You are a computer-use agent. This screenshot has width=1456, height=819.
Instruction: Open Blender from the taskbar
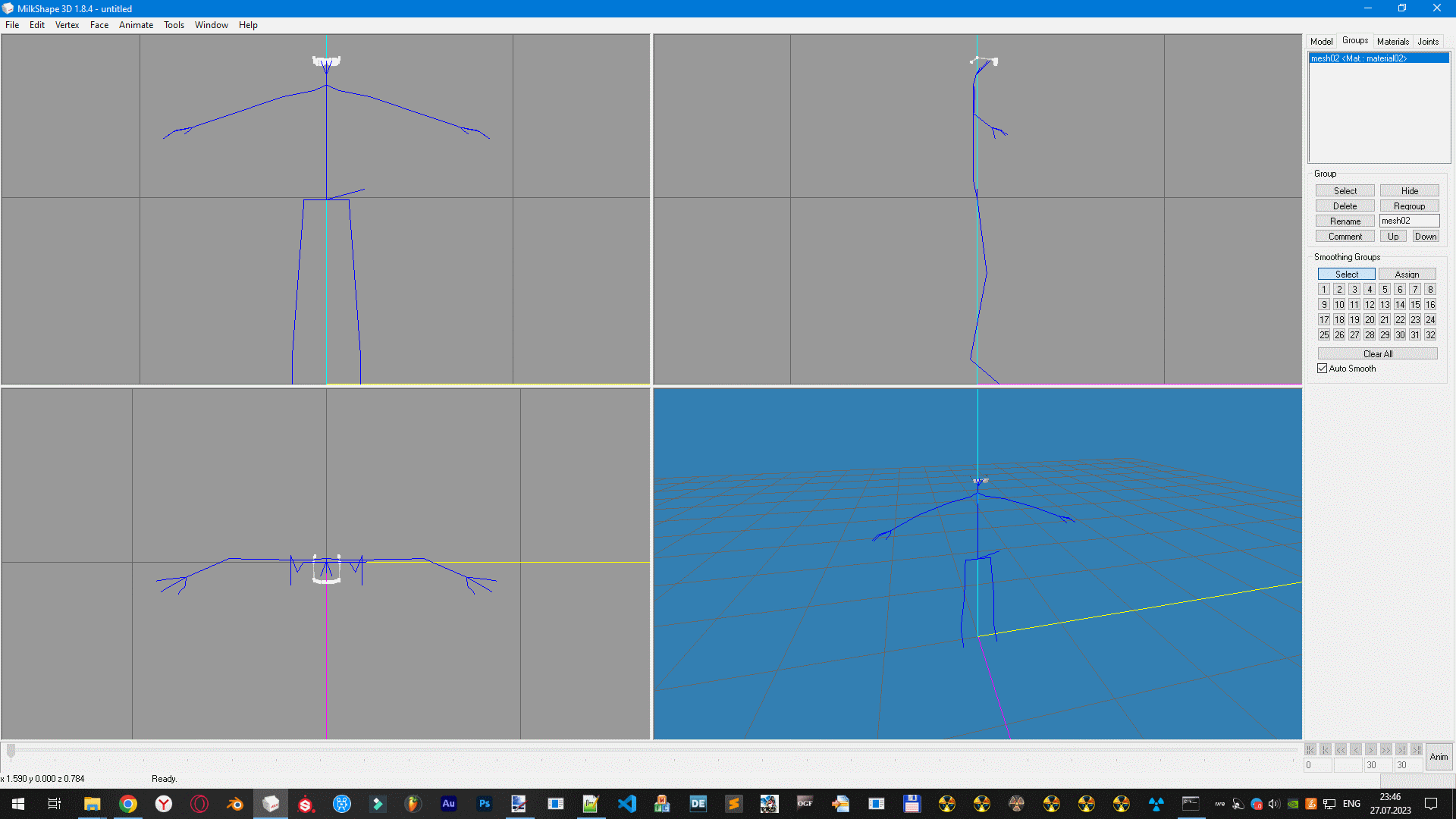tap(235, 804)
